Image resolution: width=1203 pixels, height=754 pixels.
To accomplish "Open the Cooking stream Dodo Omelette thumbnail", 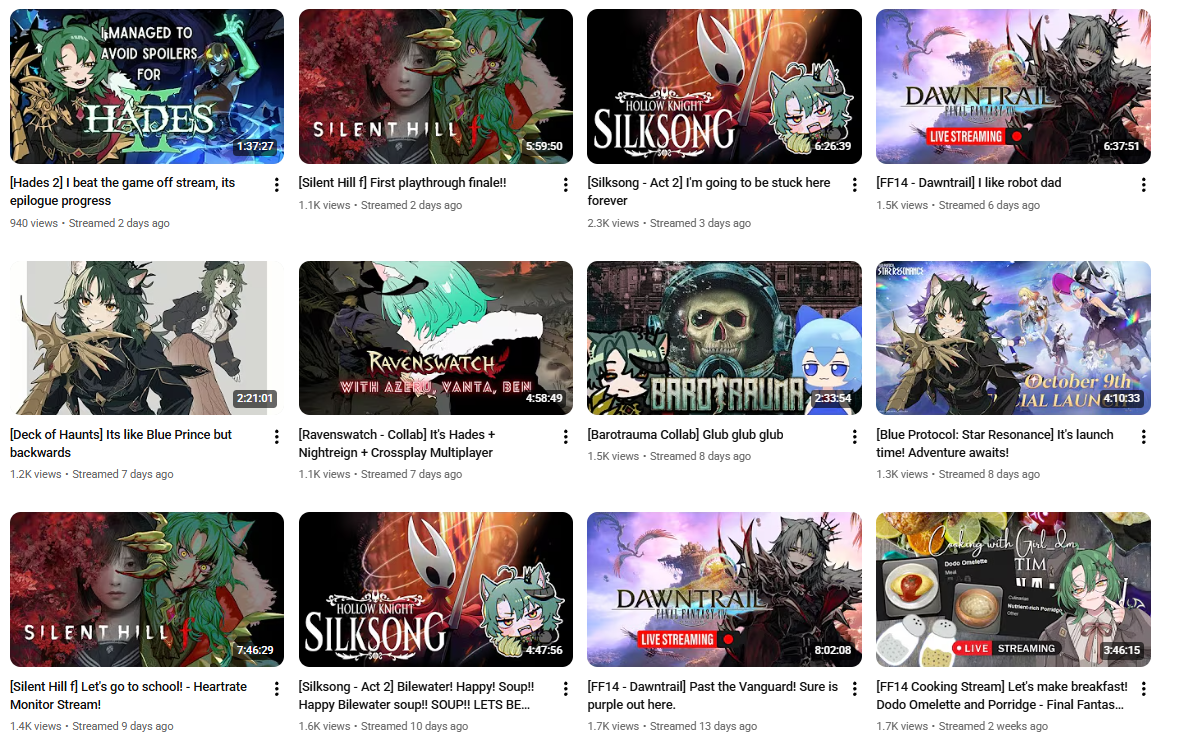I will (1013, 590).
